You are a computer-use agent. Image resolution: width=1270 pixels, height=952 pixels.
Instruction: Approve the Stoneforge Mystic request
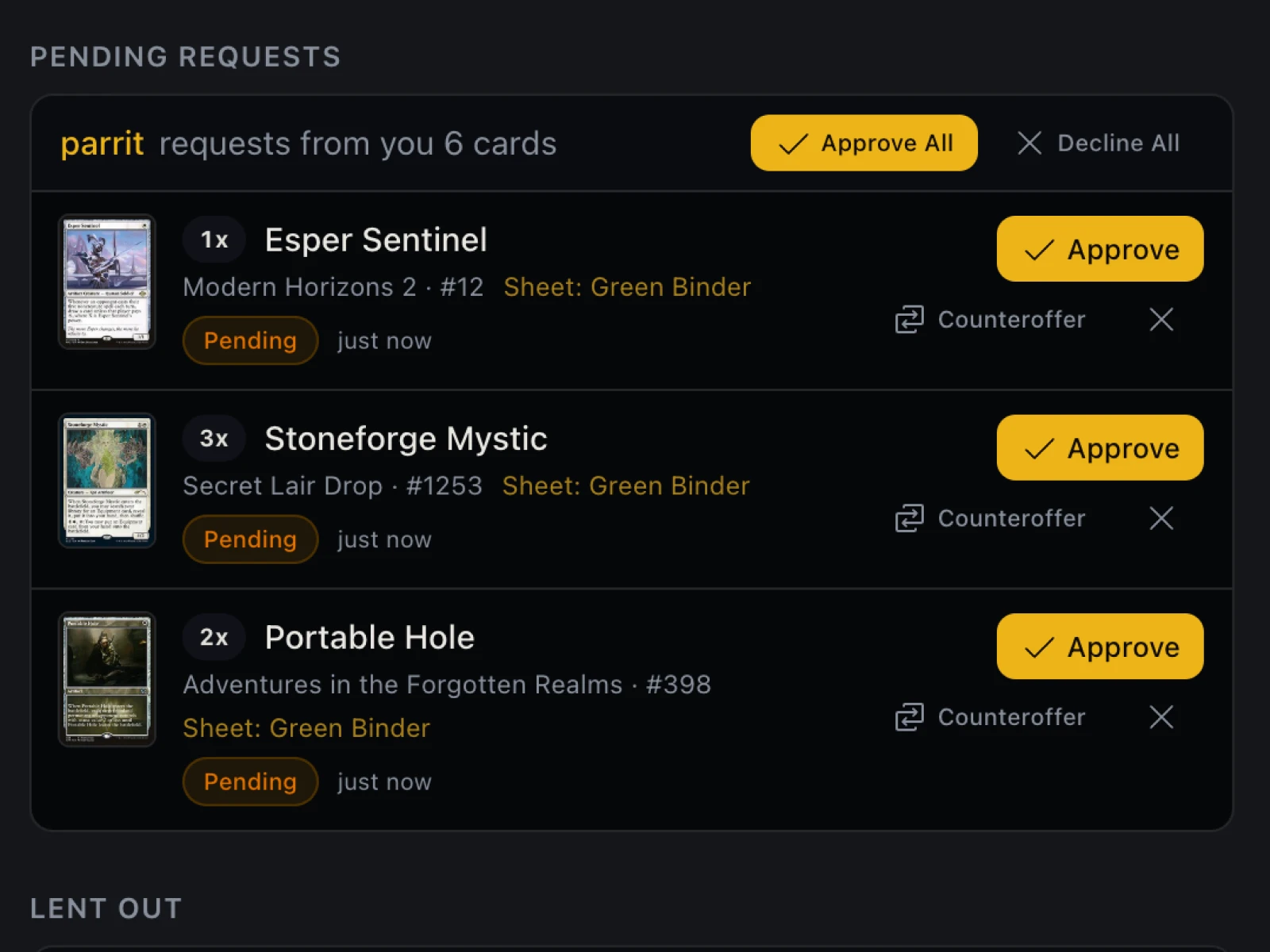pos(1099,447)
